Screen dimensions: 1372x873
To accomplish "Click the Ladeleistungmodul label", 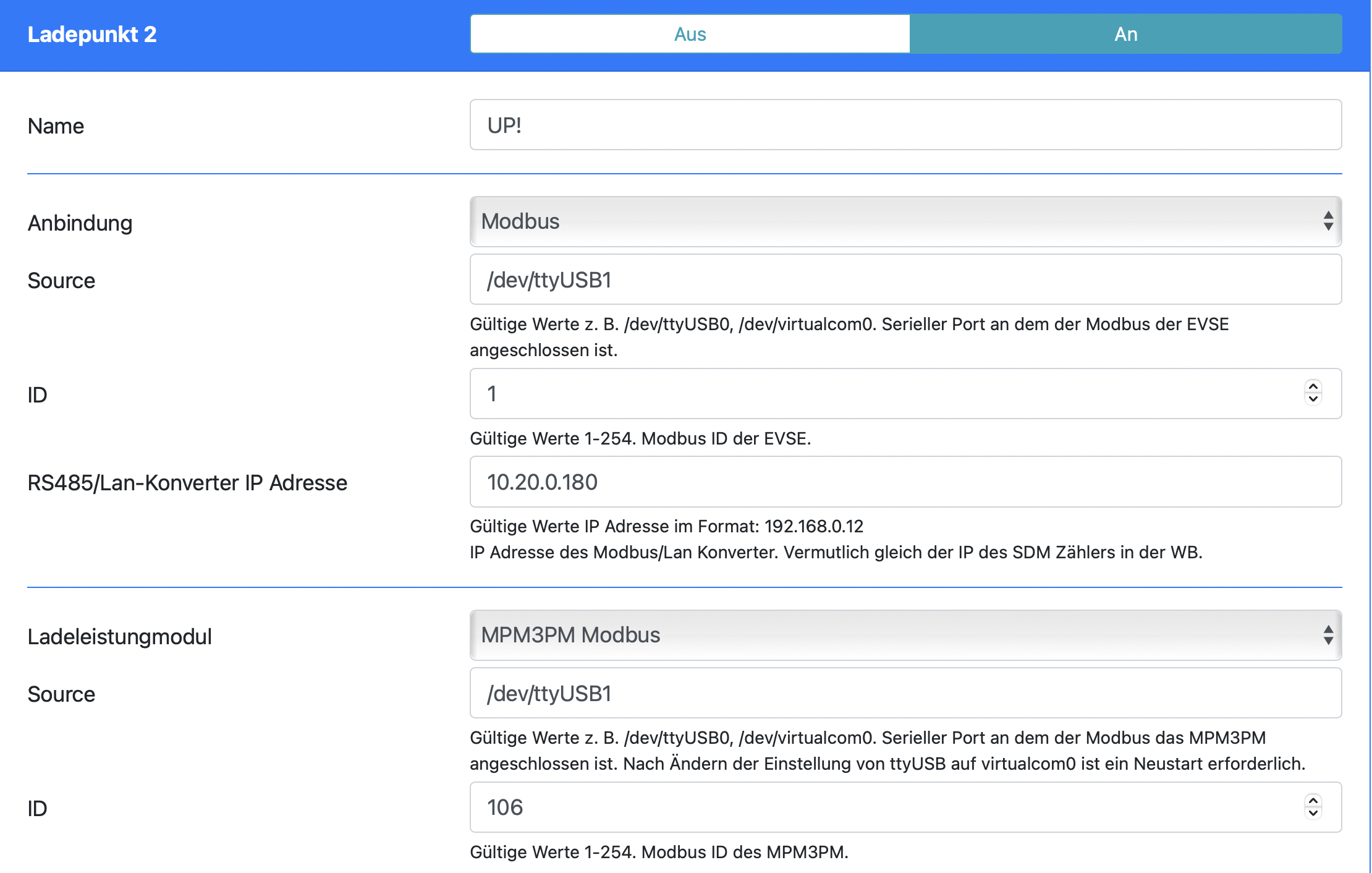I will point(119,637).
